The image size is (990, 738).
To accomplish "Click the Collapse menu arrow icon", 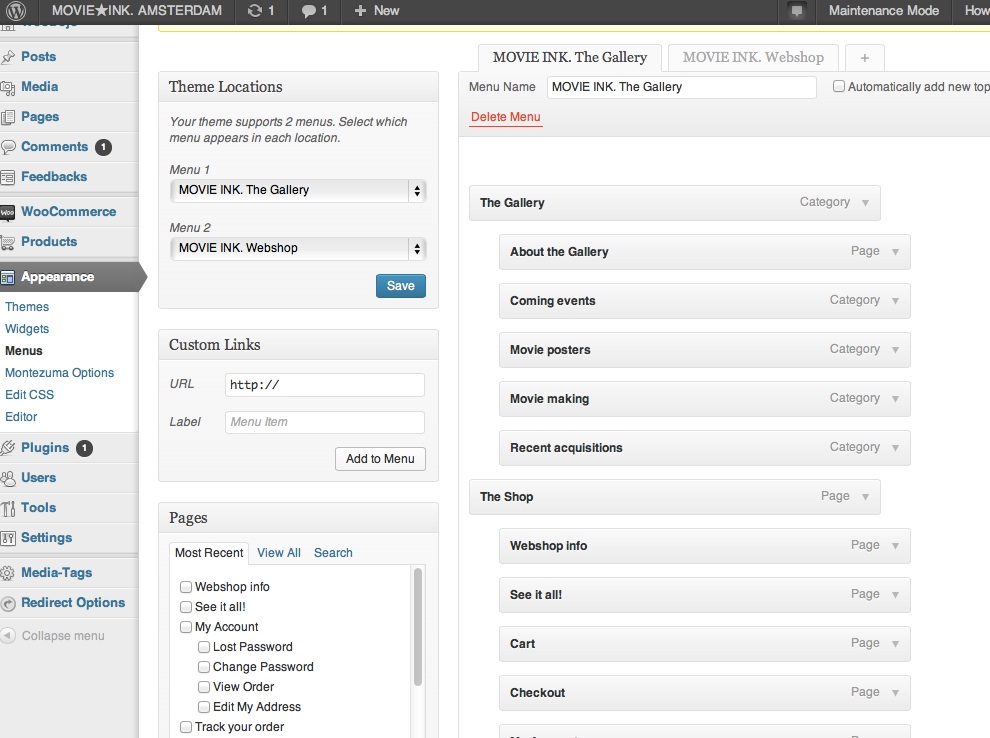I will tap(8, 635).
